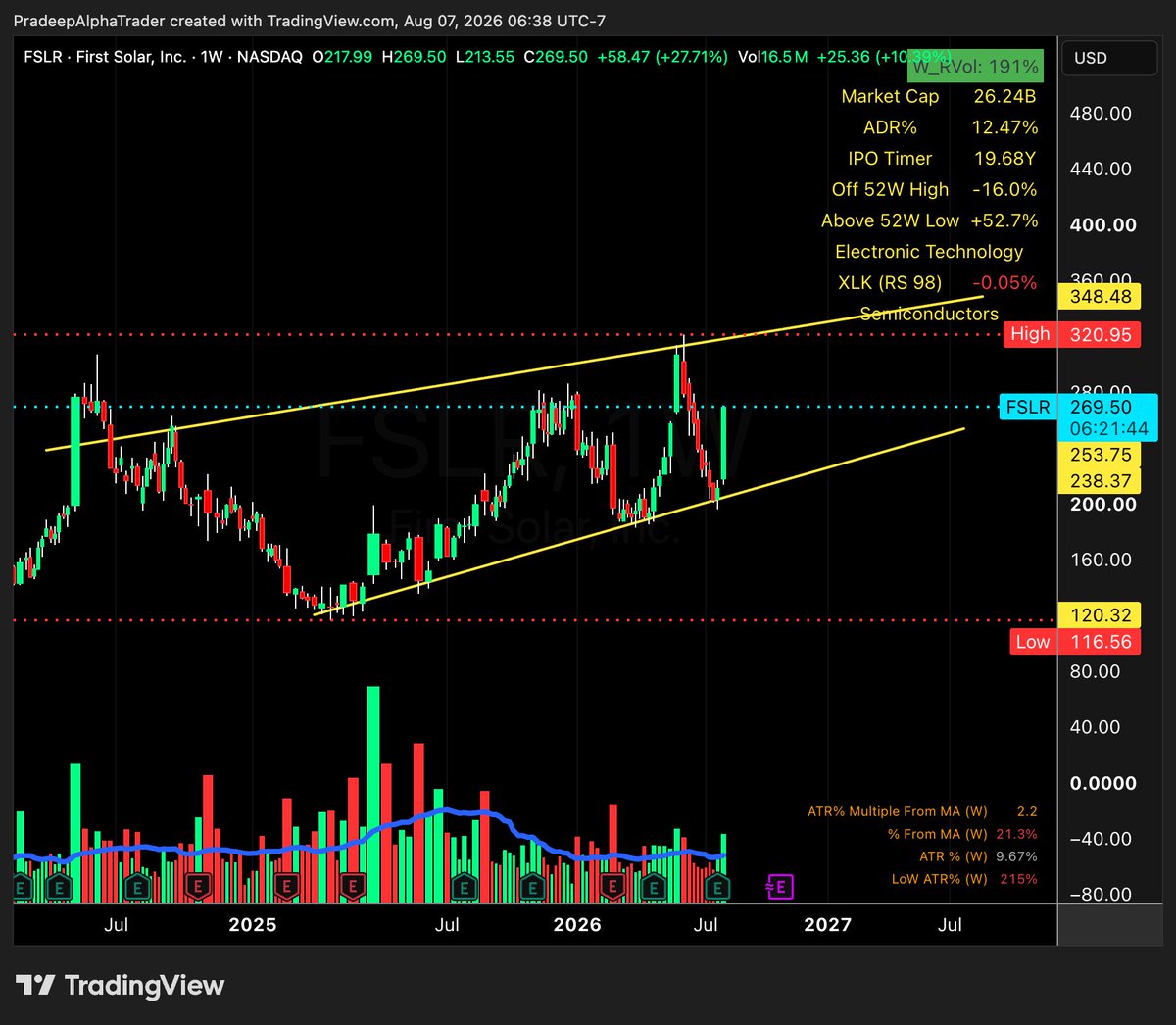1176x1025 pixels.
Task: Click the PradeepAlphaTrader publish caption text
Action: click(x=309, y=20)
